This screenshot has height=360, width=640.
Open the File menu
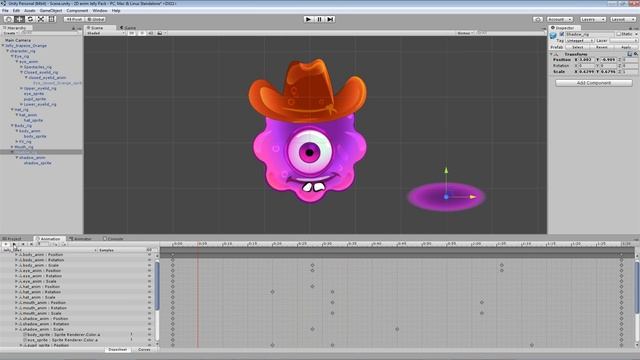click(x=5, y=11)
